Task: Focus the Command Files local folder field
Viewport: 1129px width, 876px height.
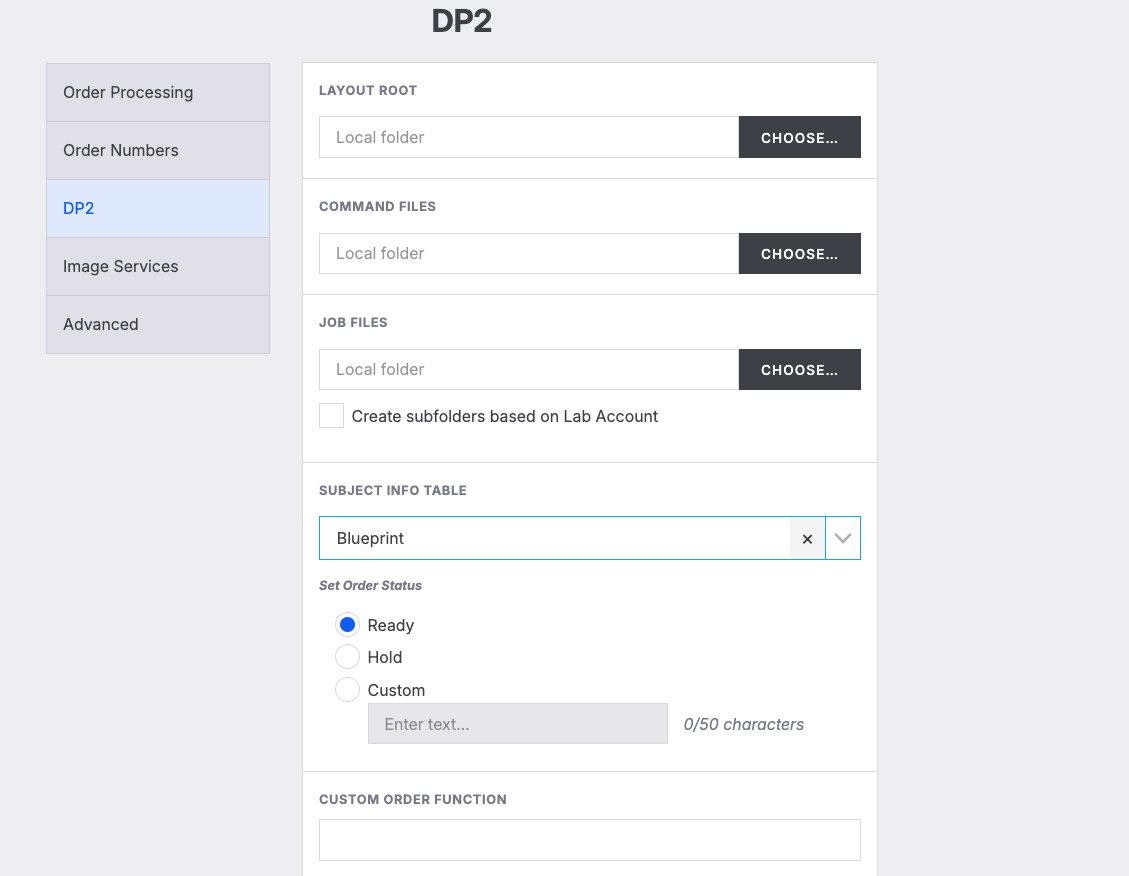Action: (x=529, y=253)
